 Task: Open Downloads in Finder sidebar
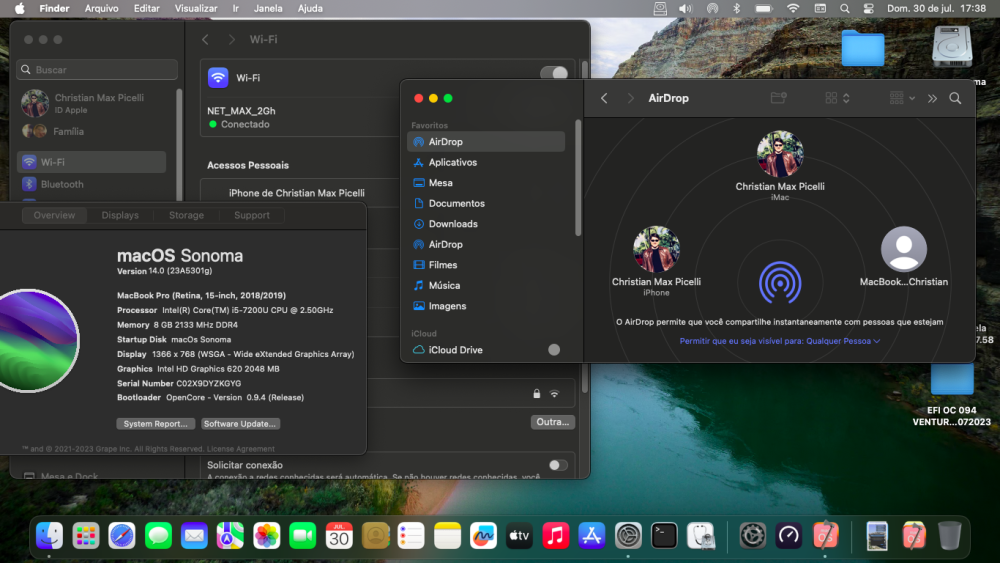486,224
